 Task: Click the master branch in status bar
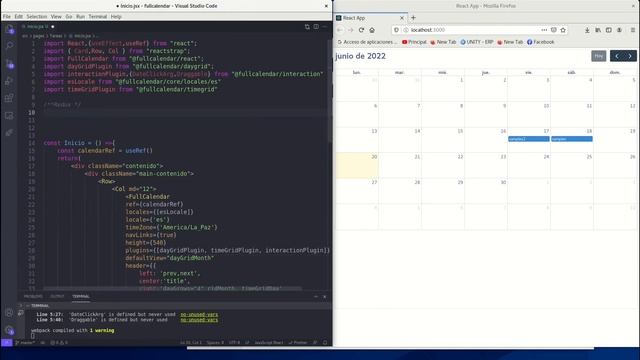pos(25,343)
